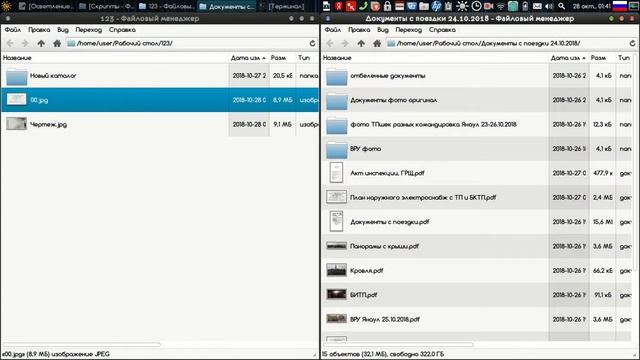Switch to the 123 - Файловый taskbar button
This screenshot has width=640, height=360.
[167, 6]
